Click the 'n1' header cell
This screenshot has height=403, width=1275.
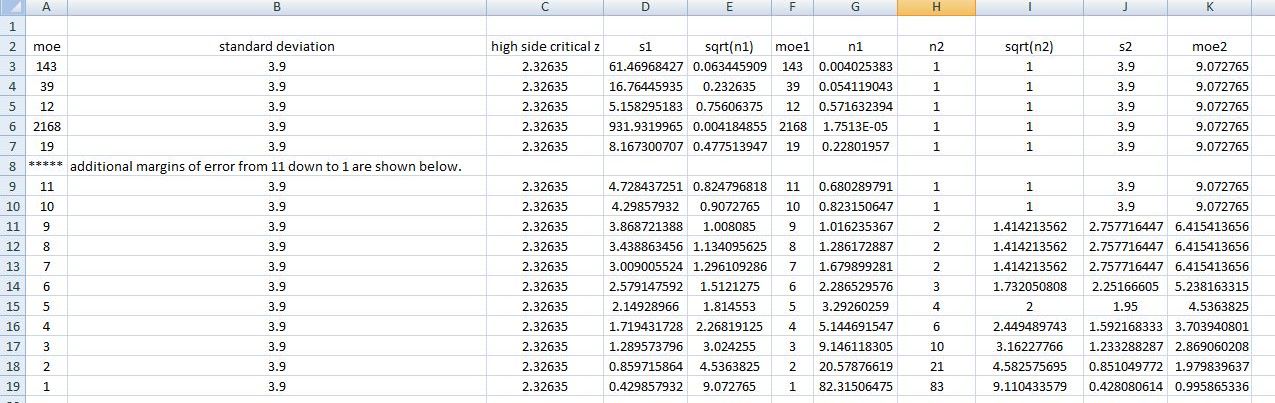855,46
